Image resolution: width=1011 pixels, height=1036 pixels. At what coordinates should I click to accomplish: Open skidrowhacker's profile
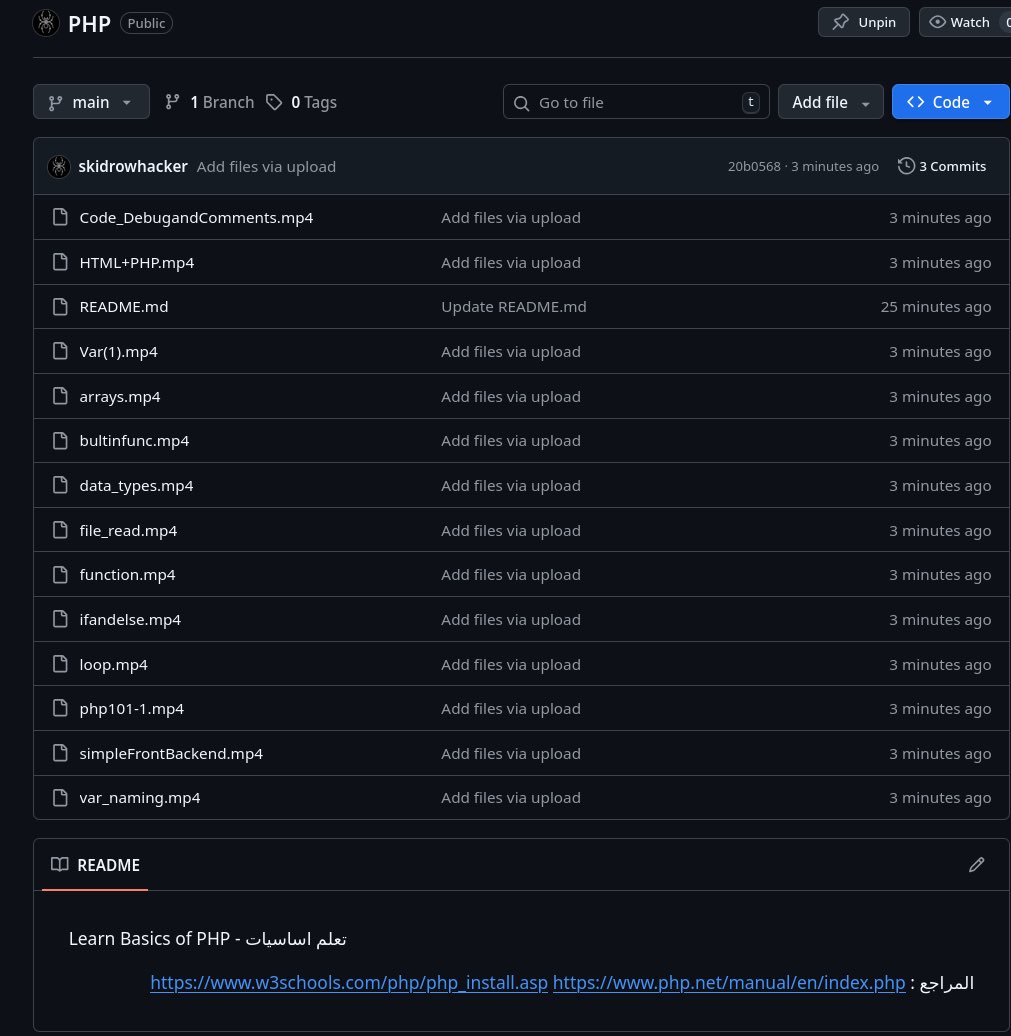coord(133,166)
